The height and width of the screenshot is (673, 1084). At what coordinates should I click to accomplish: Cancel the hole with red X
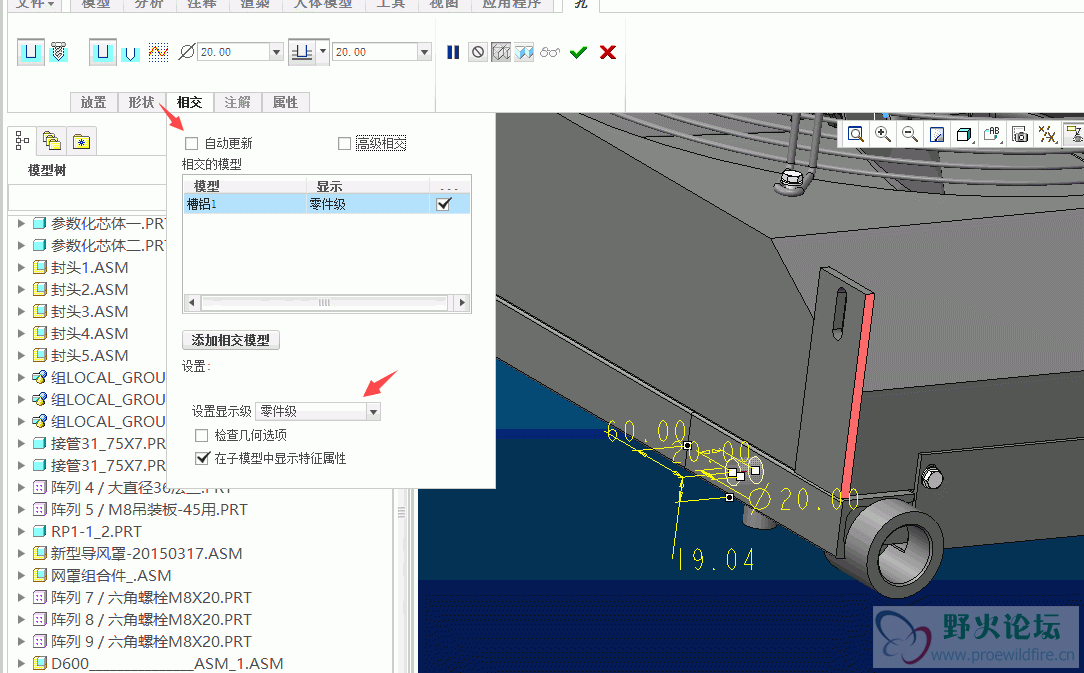tap(608, 52)
